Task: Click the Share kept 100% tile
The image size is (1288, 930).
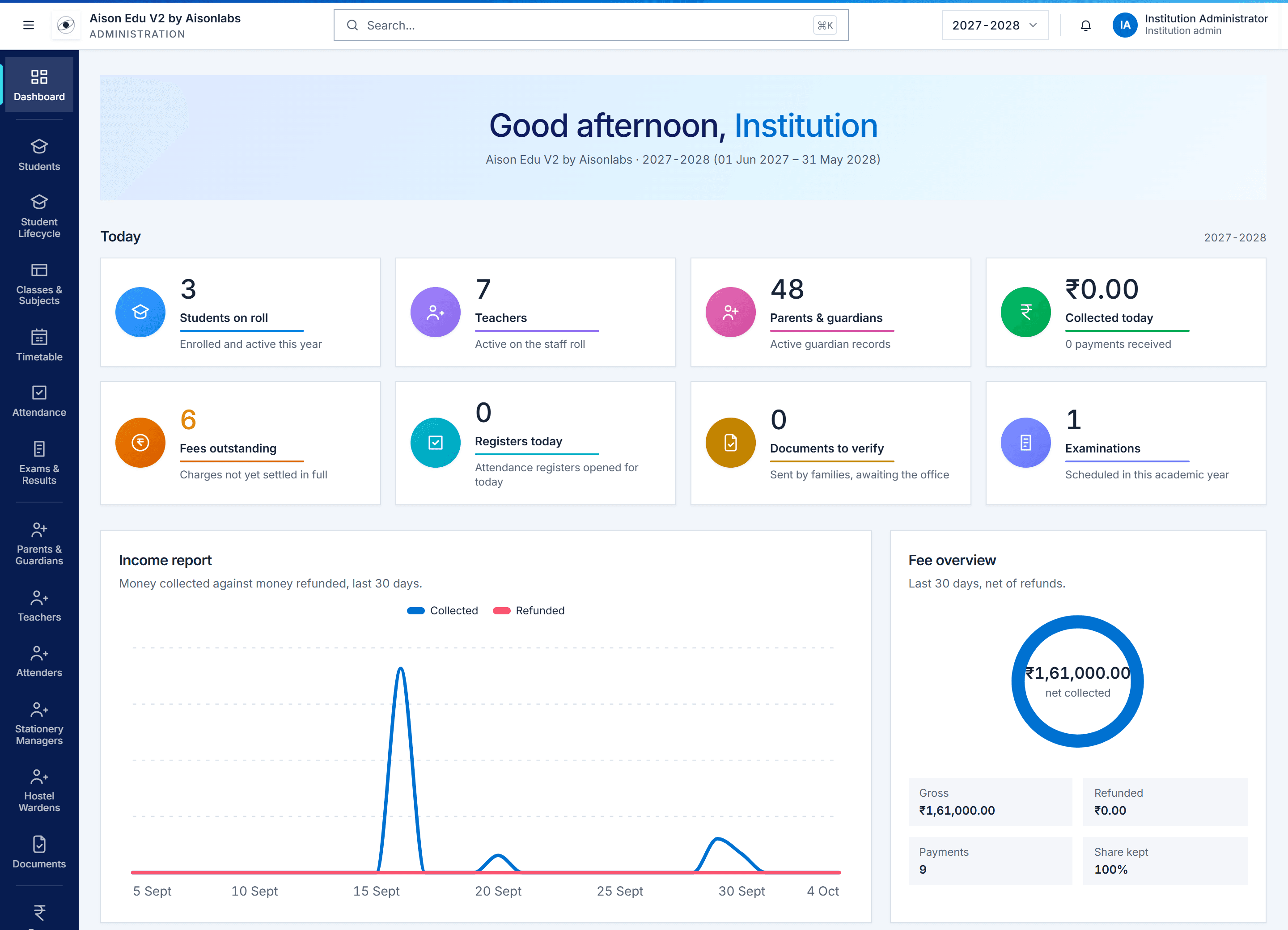Action: (1165, 861)
